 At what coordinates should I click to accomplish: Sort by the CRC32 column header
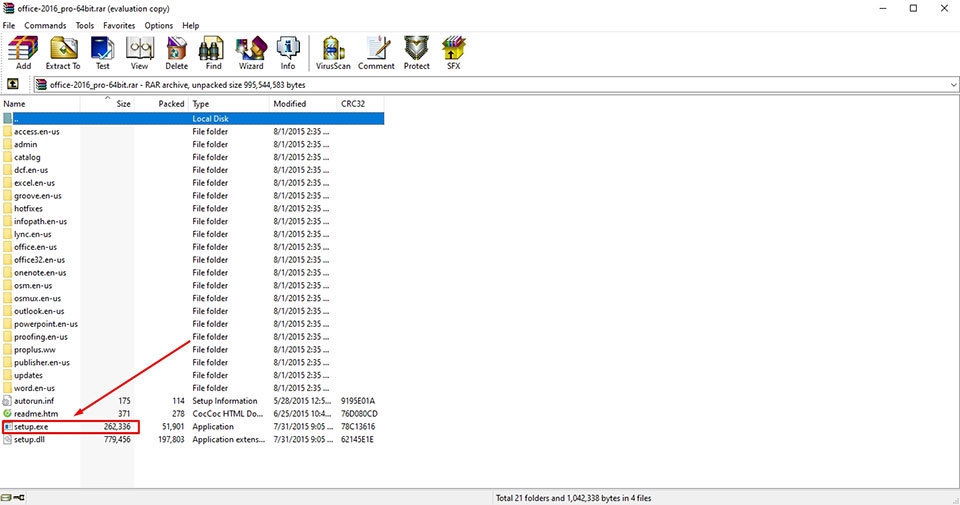[361, 104]
